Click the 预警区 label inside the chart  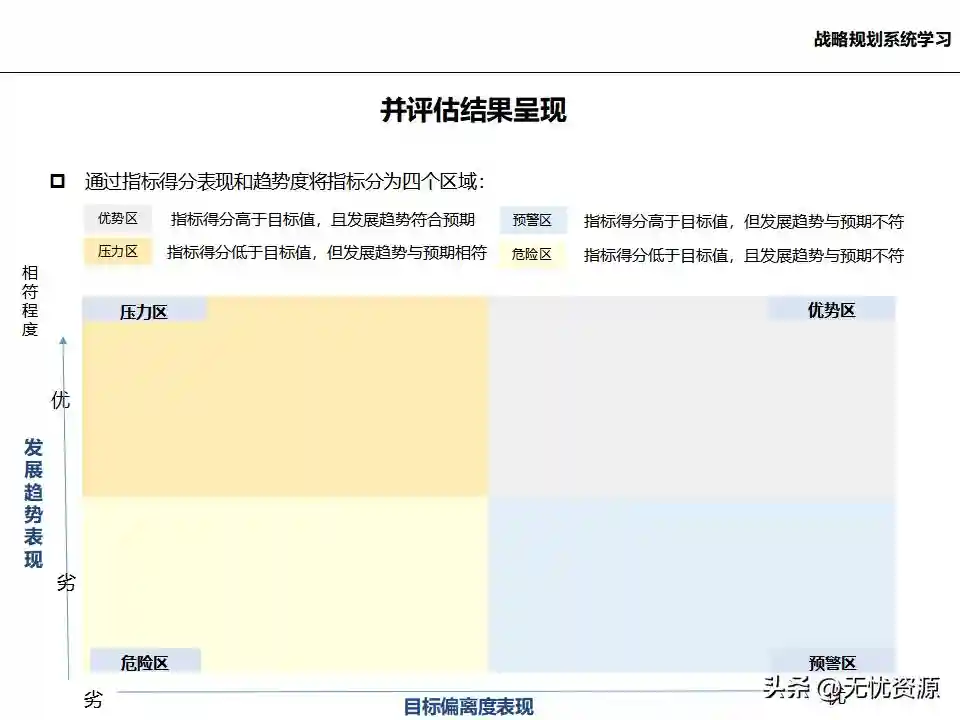(x=832, y=662)
